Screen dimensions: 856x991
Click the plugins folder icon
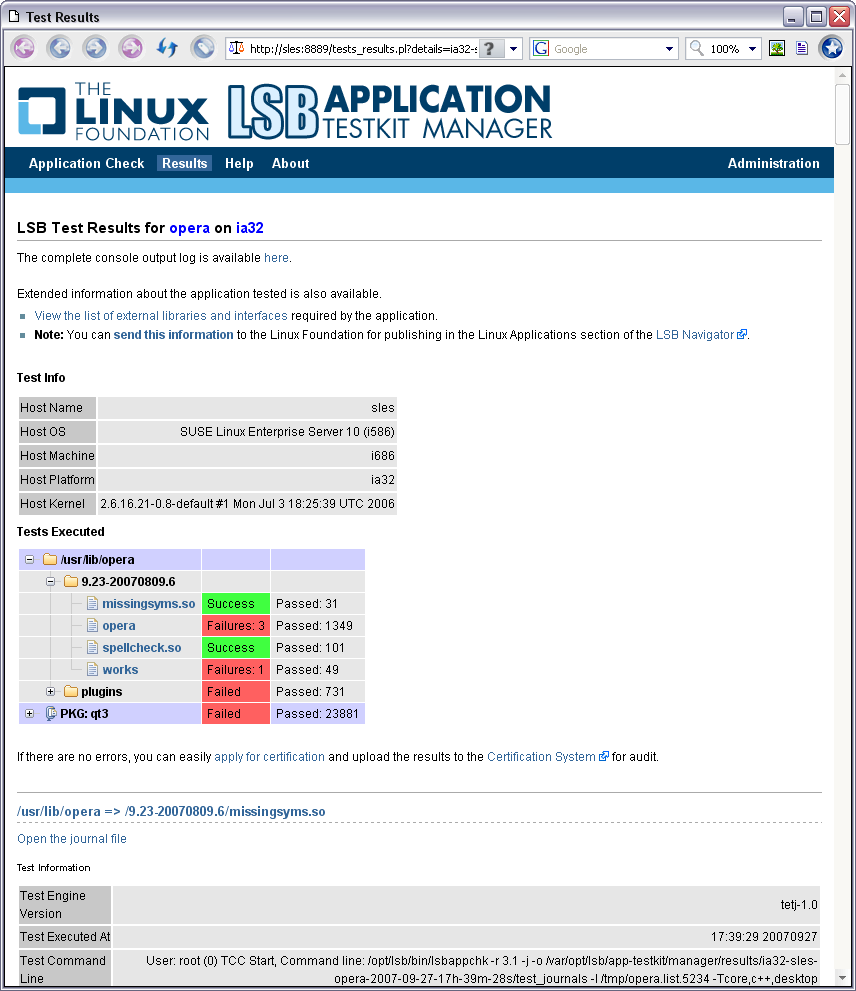click(x=71, y=691)
